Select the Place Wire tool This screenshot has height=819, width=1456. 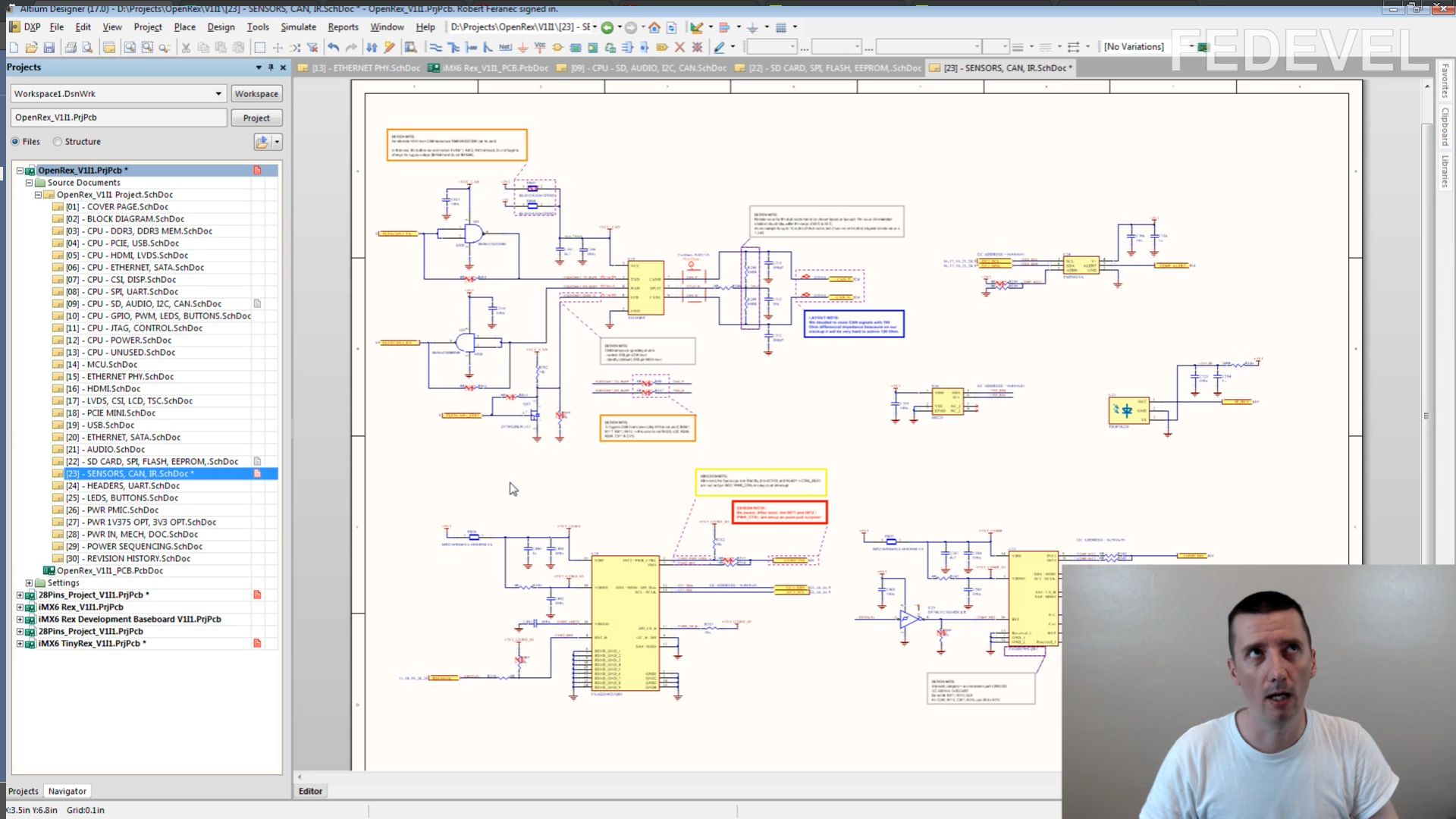(x=436, y=47)
